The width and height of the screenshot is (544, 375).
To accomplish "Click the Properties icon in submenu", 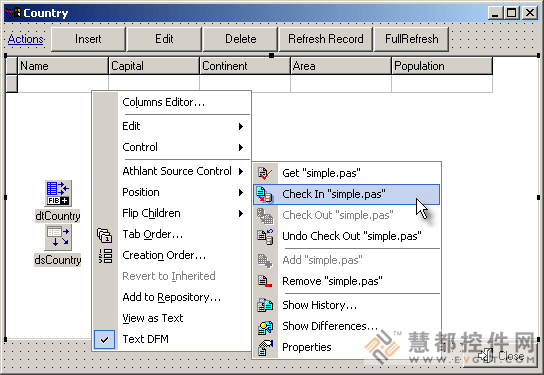I will coord(265,347).
